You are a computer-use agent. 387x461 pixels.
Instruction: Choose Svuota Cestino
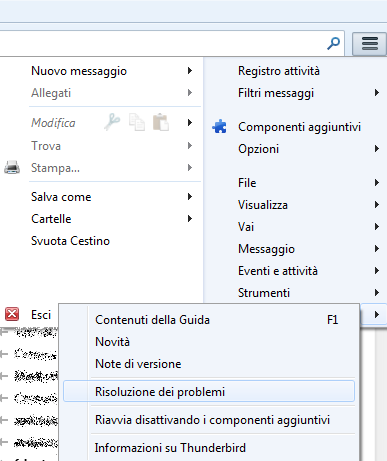coord(70,241)
